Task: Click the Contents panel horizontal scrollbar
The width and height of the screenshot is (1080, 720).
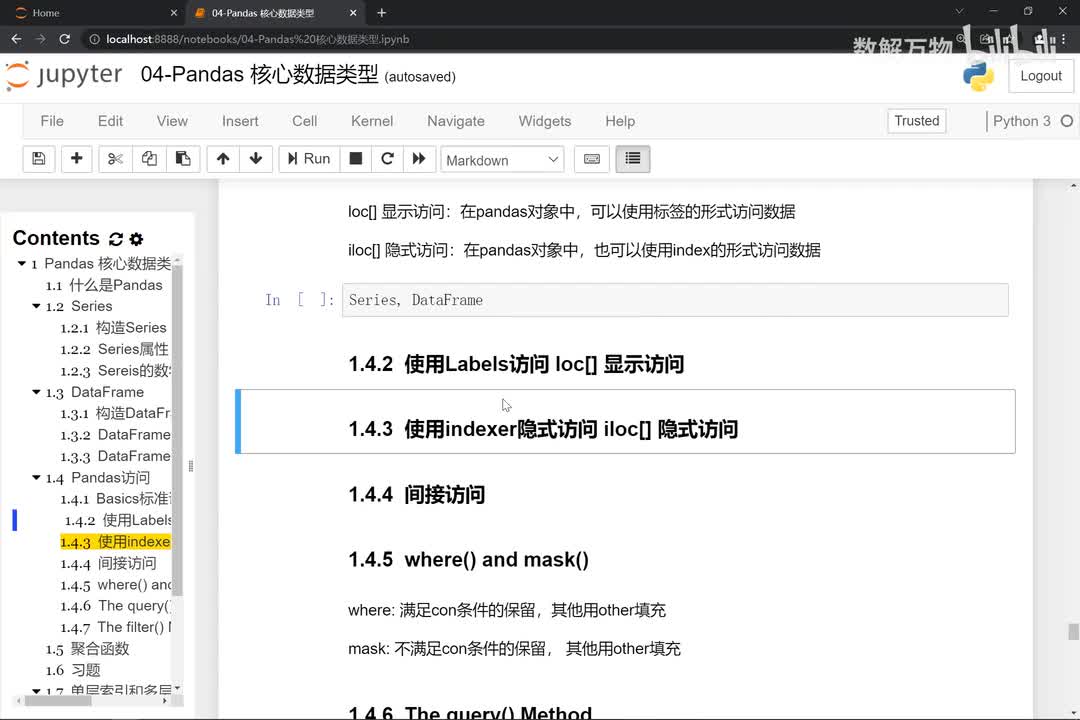Action: click(x=59, y=701)
